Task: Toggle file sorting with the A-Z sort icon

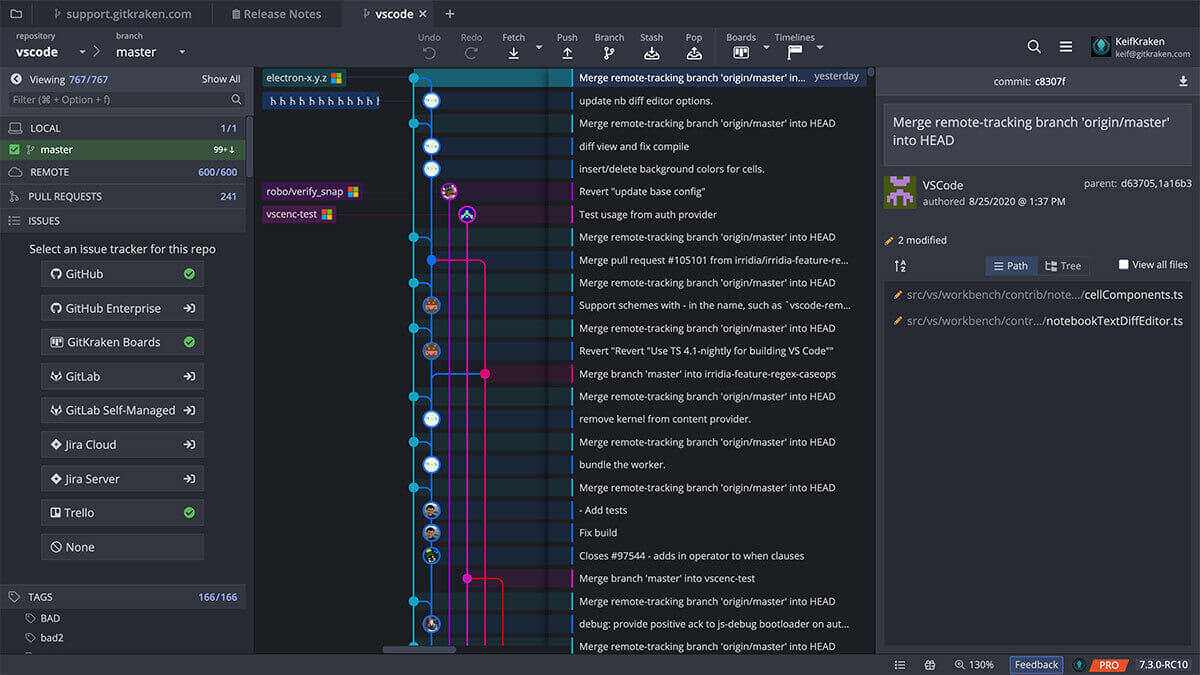Action: pos(899,265)
